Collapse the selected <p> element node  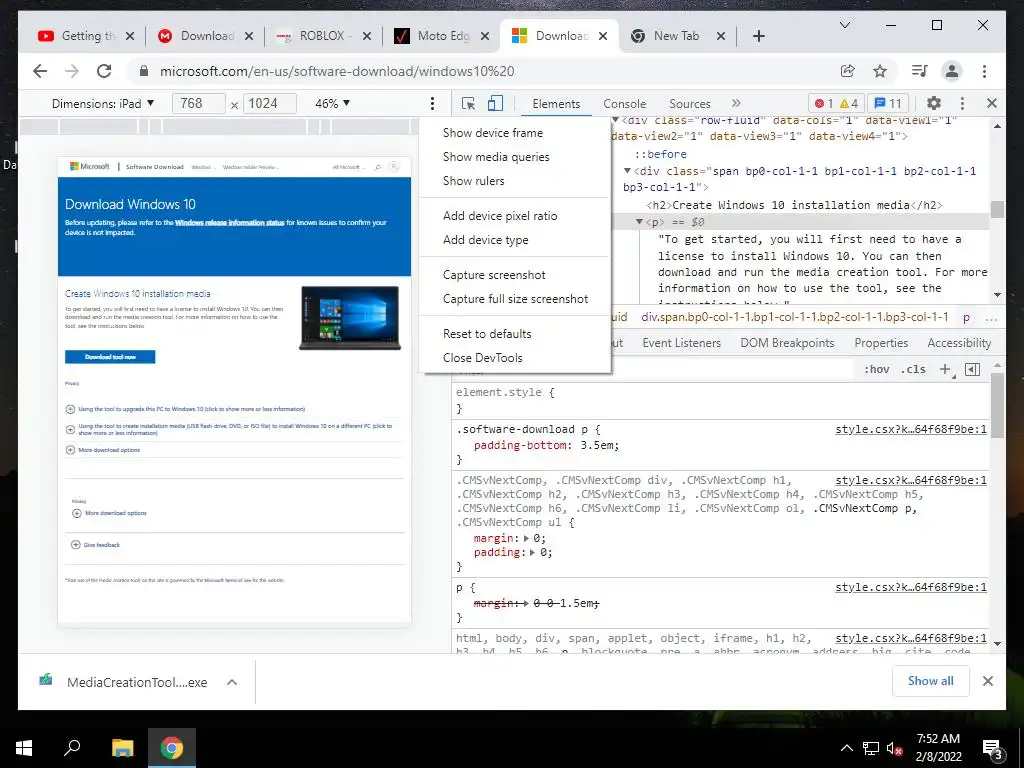(639, 222)
